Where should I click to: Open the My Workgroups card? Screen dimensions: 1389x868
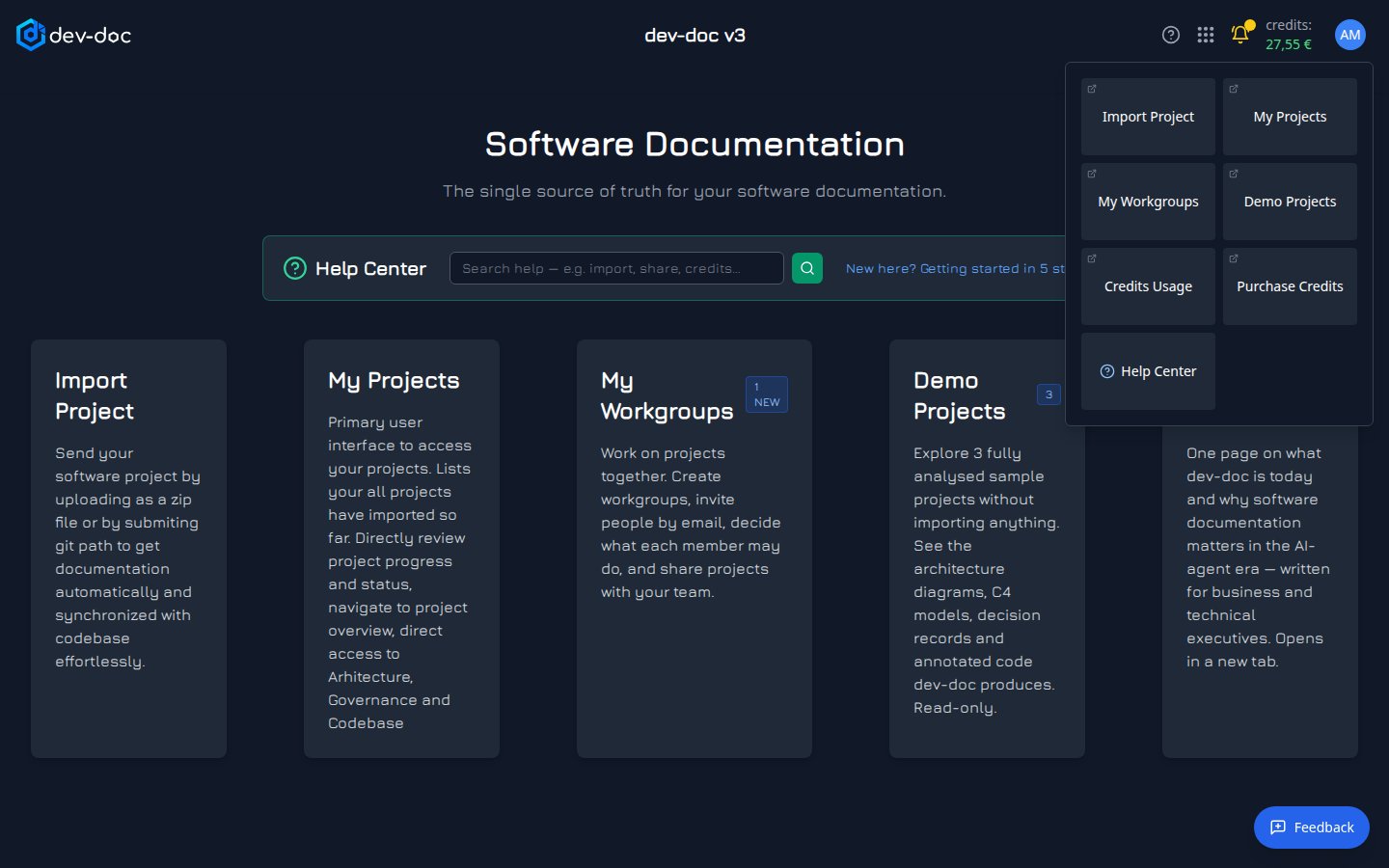pos(694,549)
